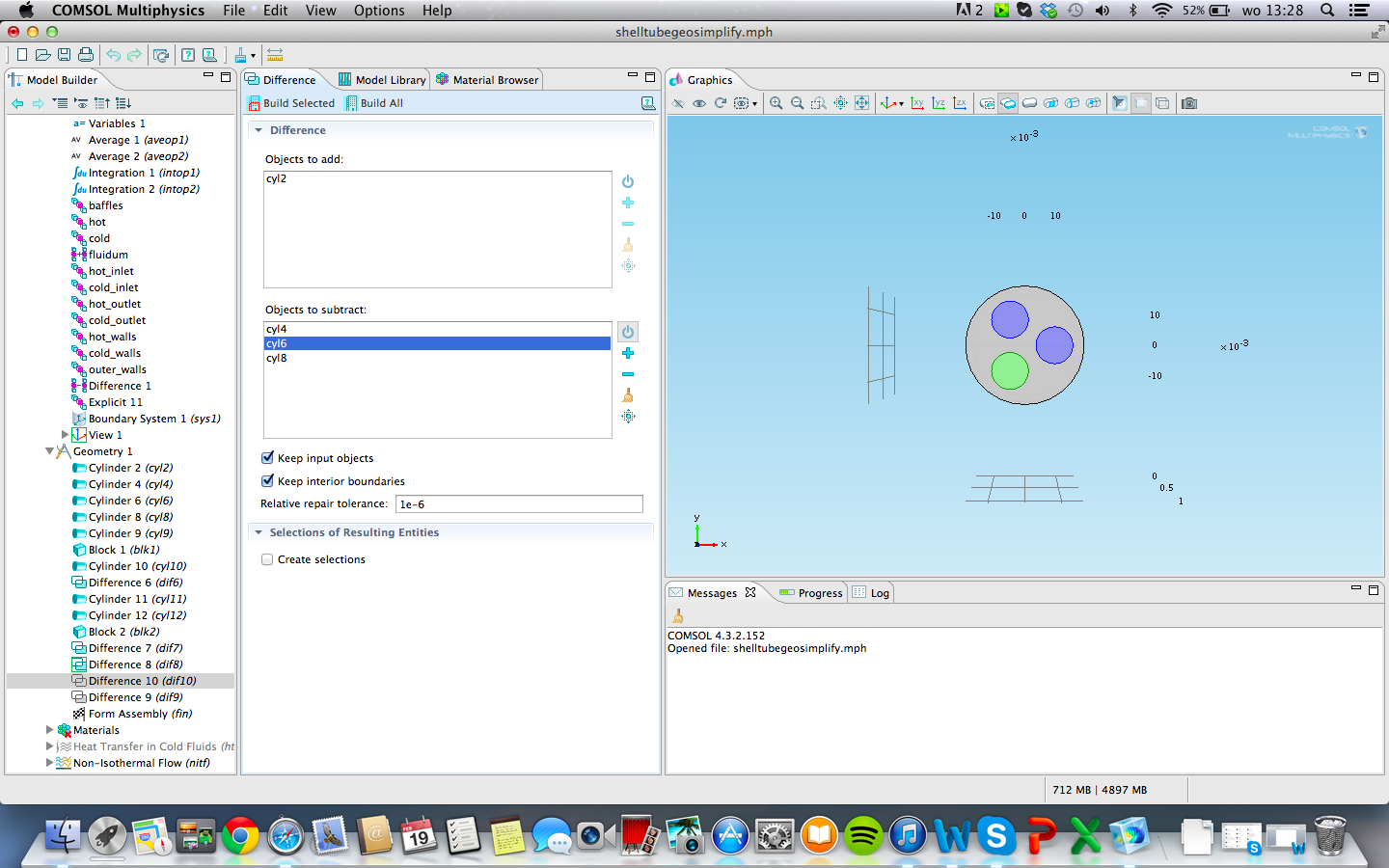This screenshot has height=868, width=1389.
Task: Go to the previous node with back arrow
Action: coord(17,103)
